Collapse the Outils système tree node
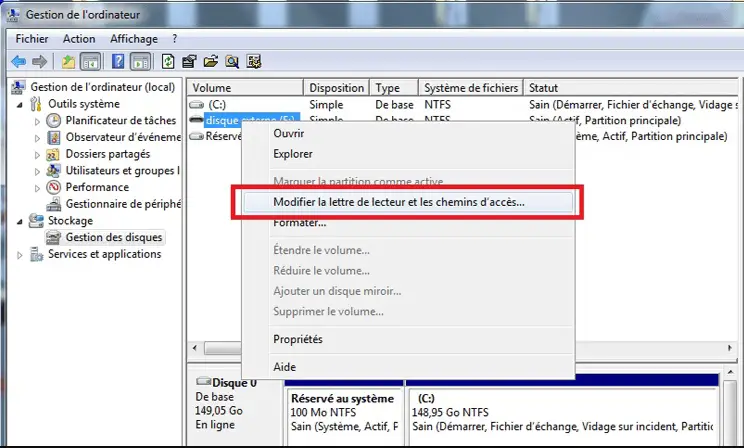The width and height of the screenshot is (744, 448). (19, 104)
